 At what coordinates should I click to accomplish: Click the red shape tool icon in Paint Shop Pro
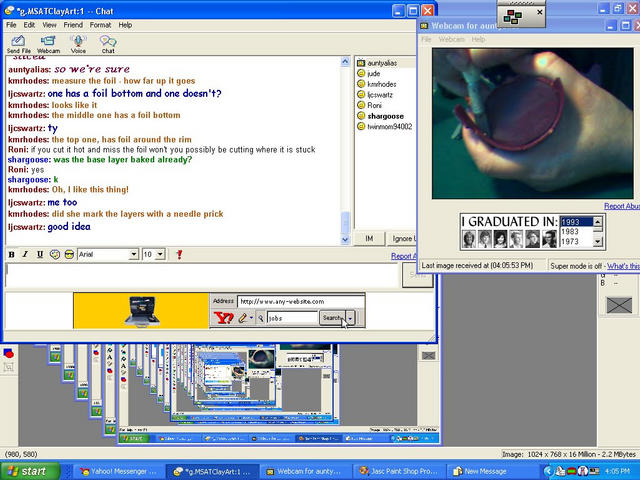[8, 353]
